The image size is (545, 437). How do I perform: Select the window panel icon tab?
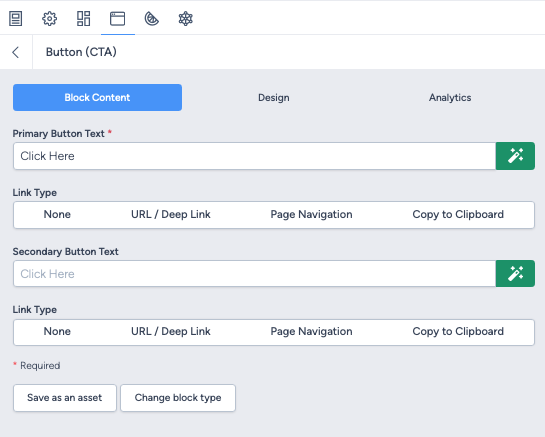click(117, 18)
